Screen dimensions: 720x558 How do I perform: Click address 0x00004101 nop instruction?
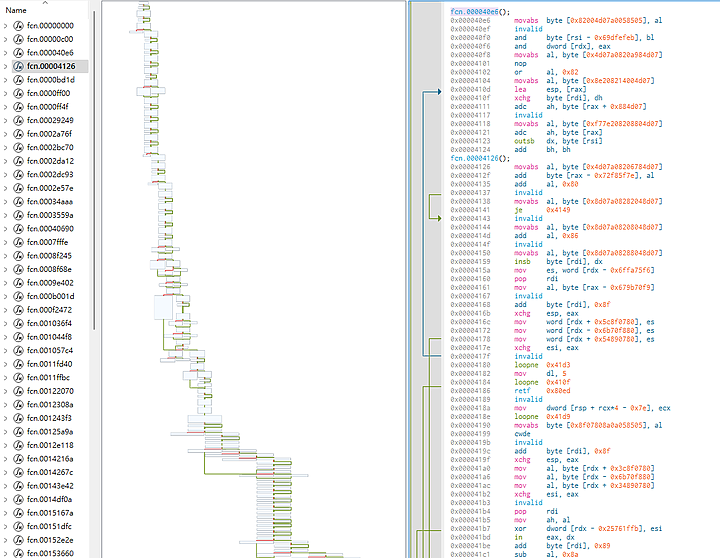tap(470, 64)
